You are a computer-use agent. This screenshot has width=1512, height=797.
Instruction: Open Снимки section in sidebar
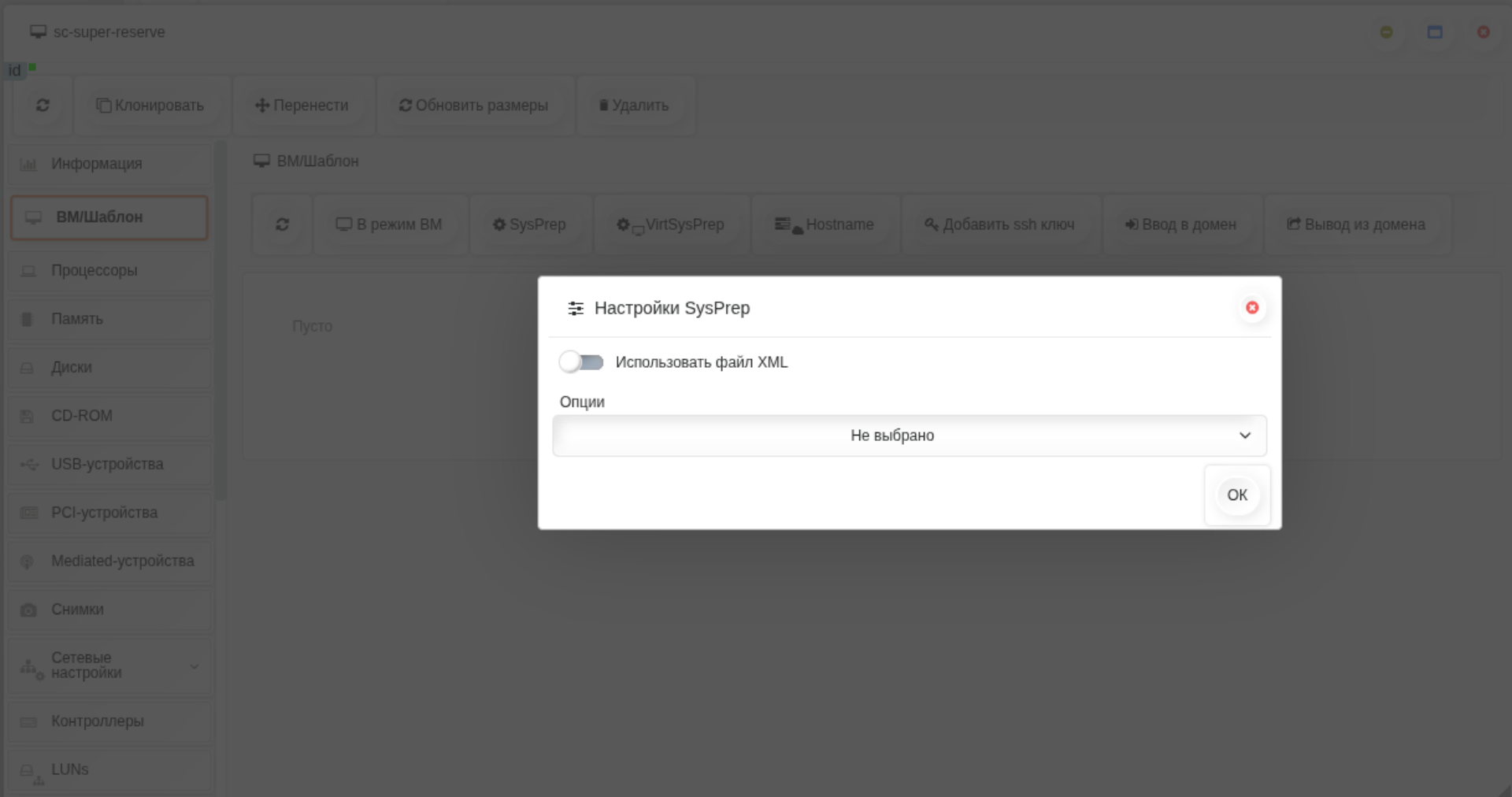pyautogui.click(x=109, y=610)
